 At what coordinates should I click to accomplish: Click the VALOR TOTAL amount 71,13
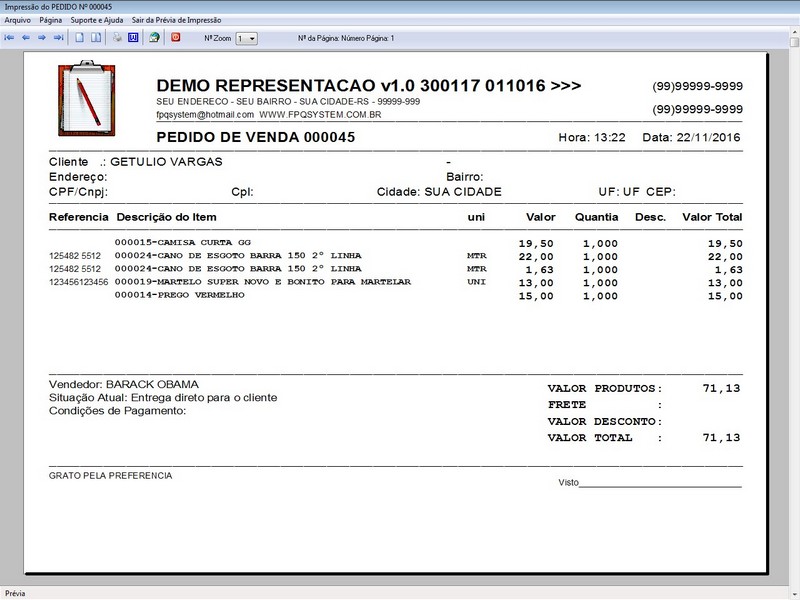point(721,438)
